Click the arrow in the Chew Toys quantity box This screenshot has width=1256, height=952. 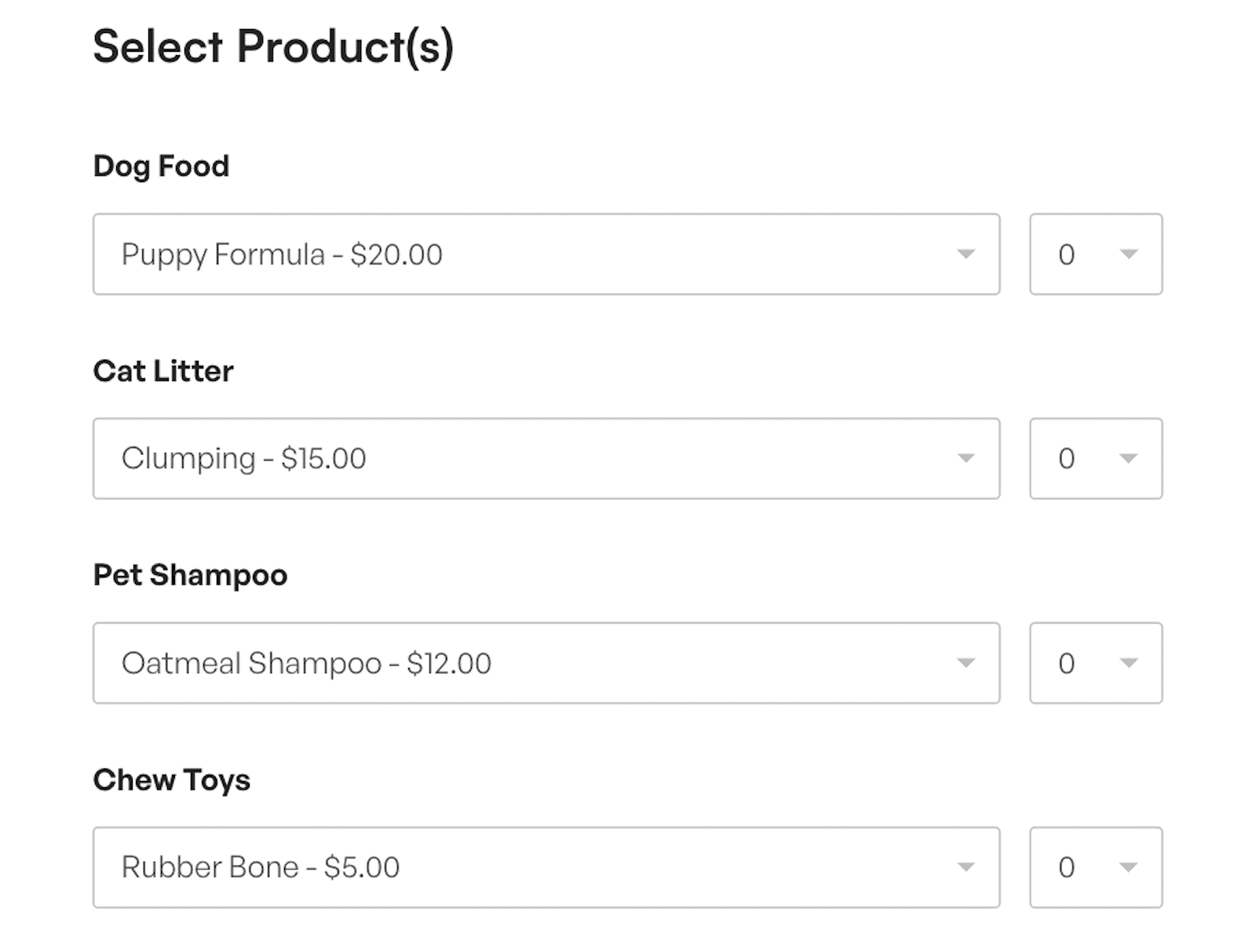click(1129, 867)
